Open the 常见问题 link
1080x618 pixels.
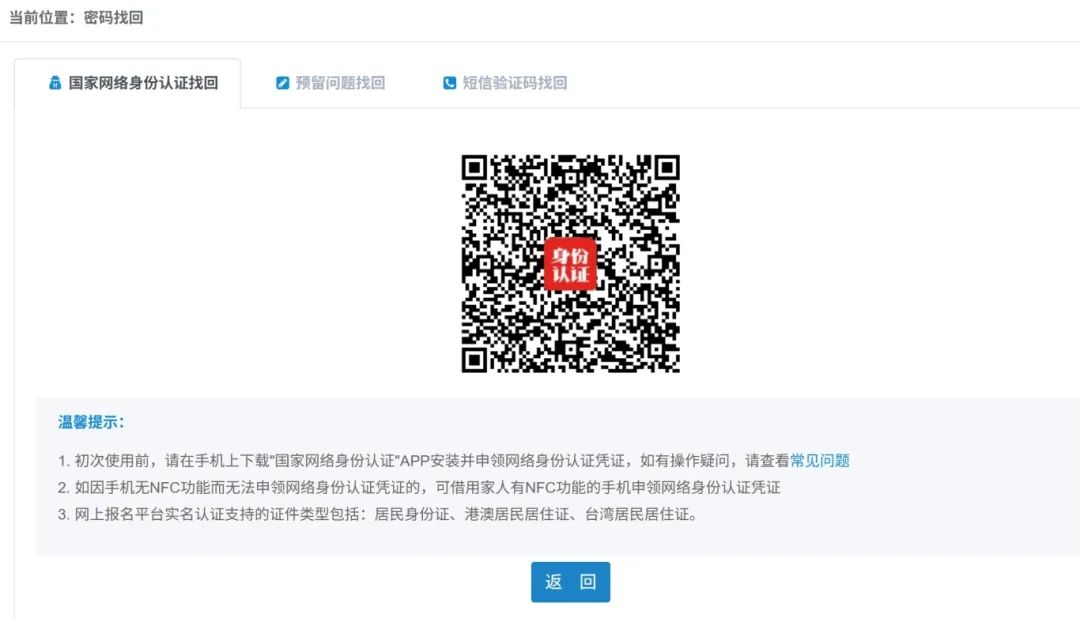[820, 461]
